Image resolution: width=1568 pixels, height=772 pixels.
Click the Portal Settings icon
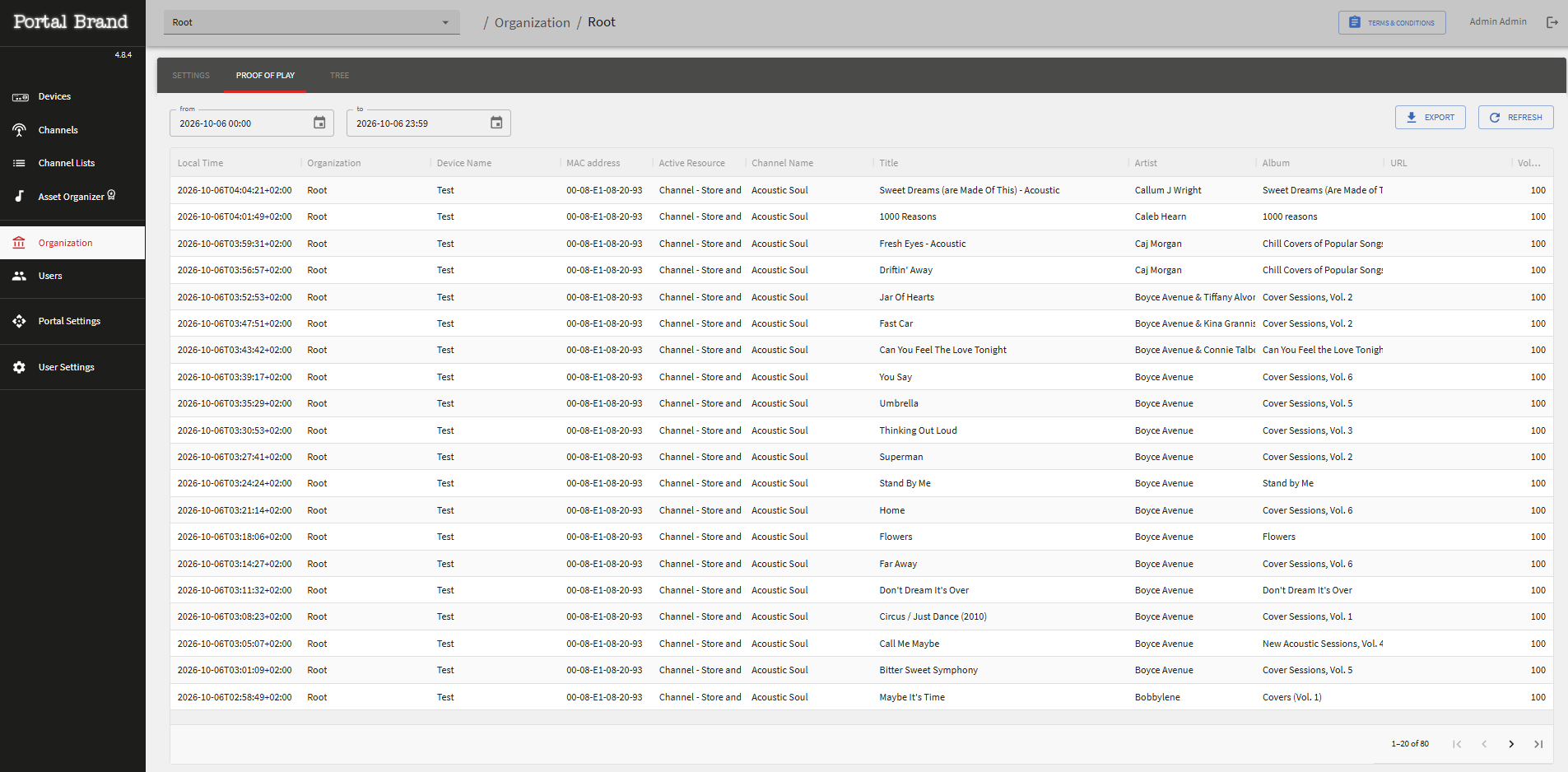point(19,321)
